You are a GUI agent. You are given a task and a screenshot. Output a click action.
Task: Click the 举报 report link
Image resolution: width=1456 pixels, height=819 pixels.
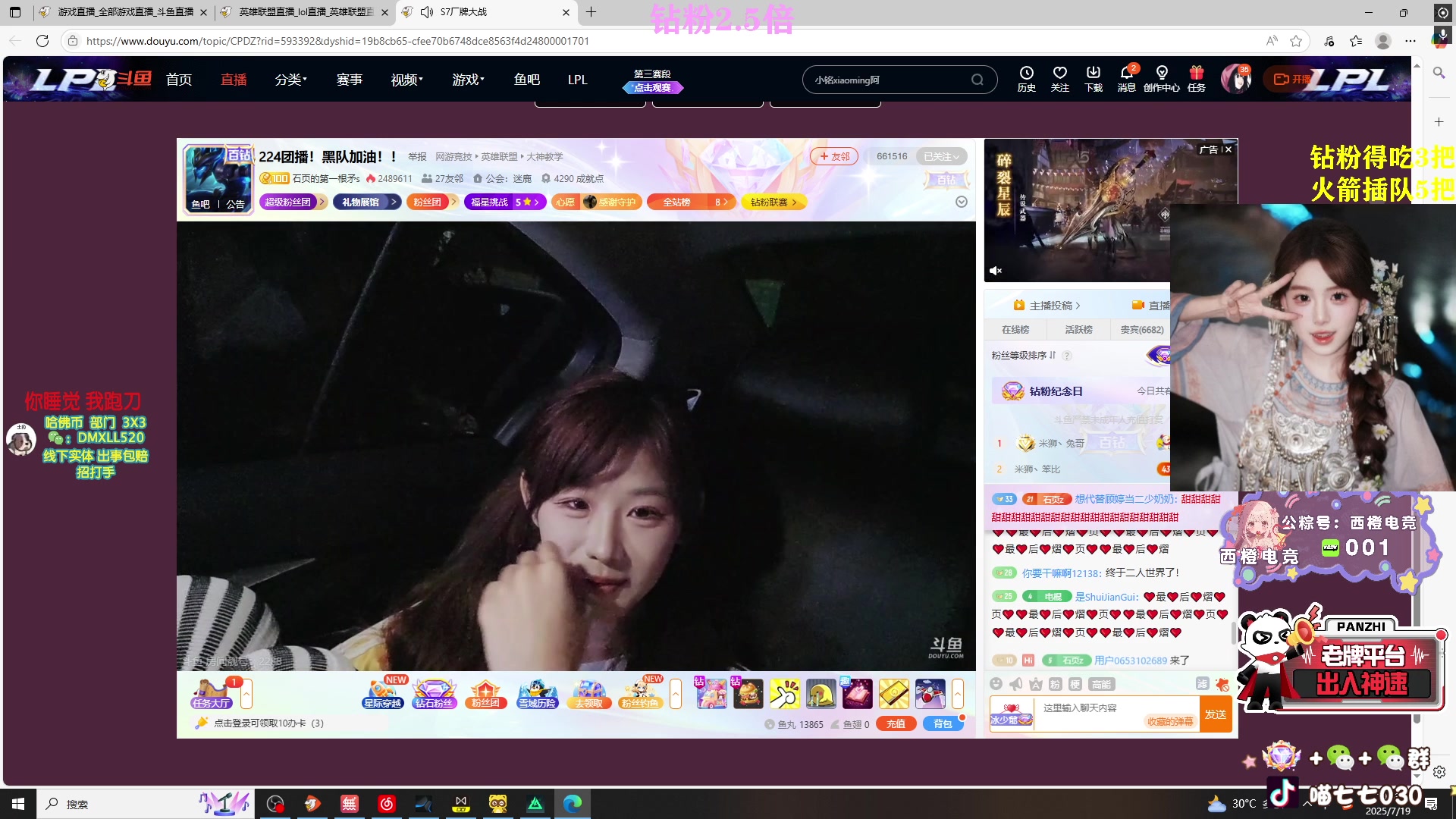417,157
